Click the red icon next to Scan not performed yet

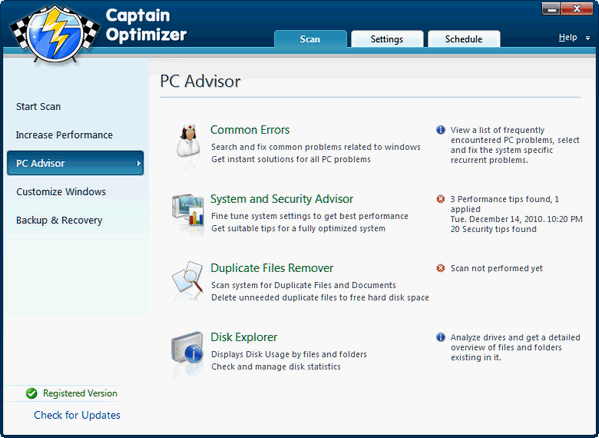point(440,268)
